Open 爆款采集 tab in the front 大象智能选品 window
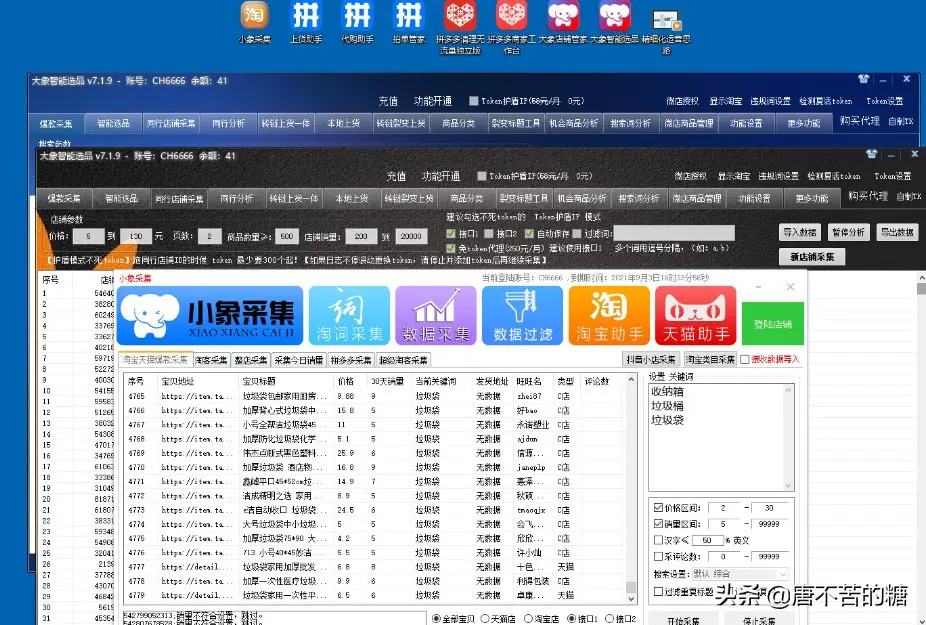926x625 pixels. click(x=64, y=198)
